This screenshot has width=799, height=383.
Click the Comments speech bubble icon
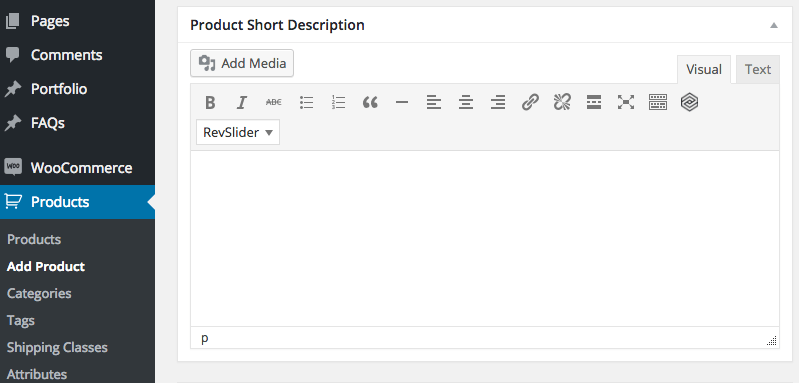(13, 55)
